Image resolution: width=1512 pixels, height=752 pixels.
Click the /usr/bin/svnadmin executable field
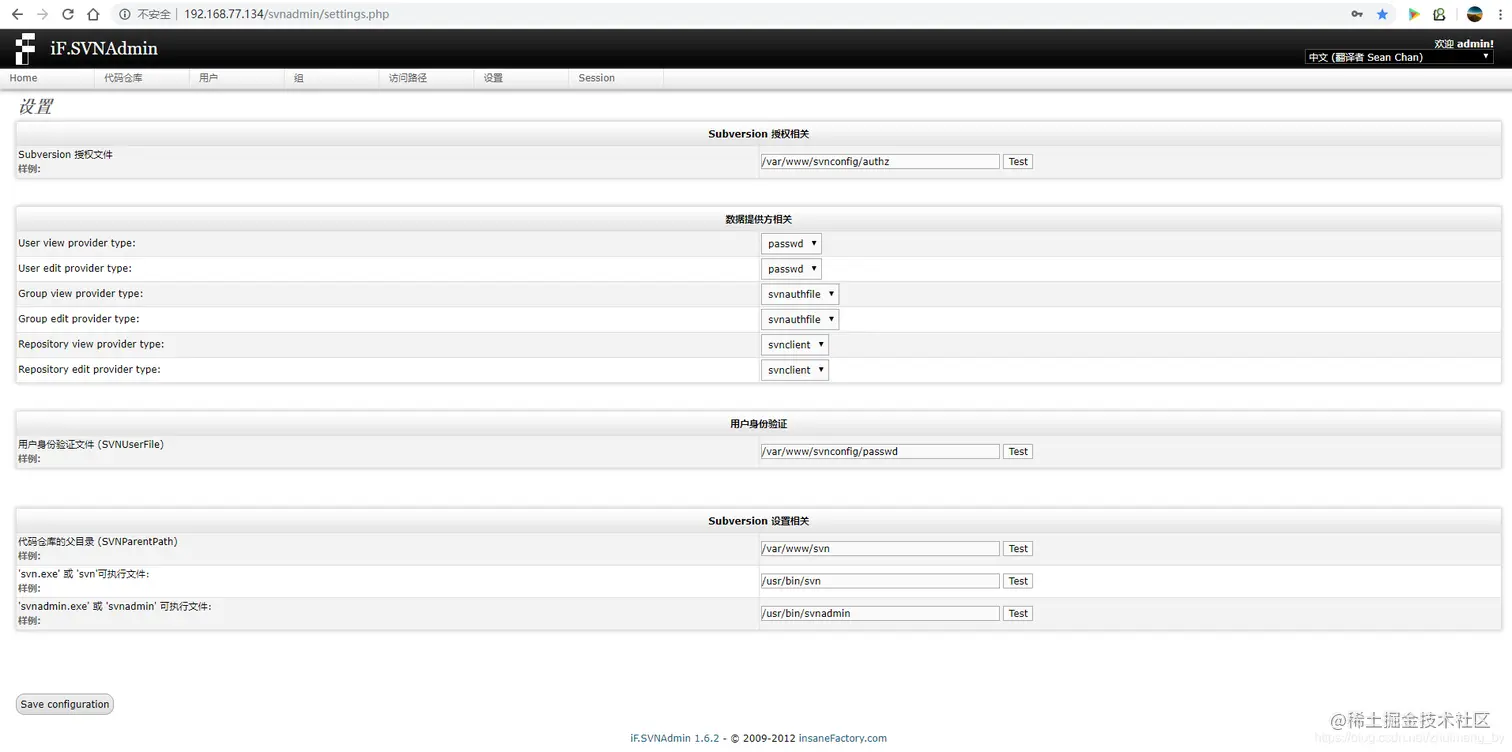880,613
